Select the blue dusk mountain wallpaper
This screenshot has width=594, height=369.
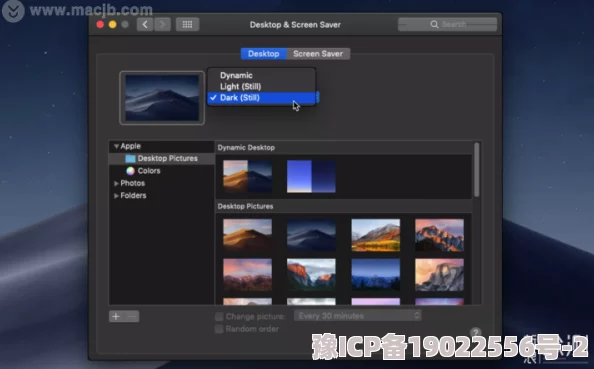pyautogui.click(x=375, y=275)
